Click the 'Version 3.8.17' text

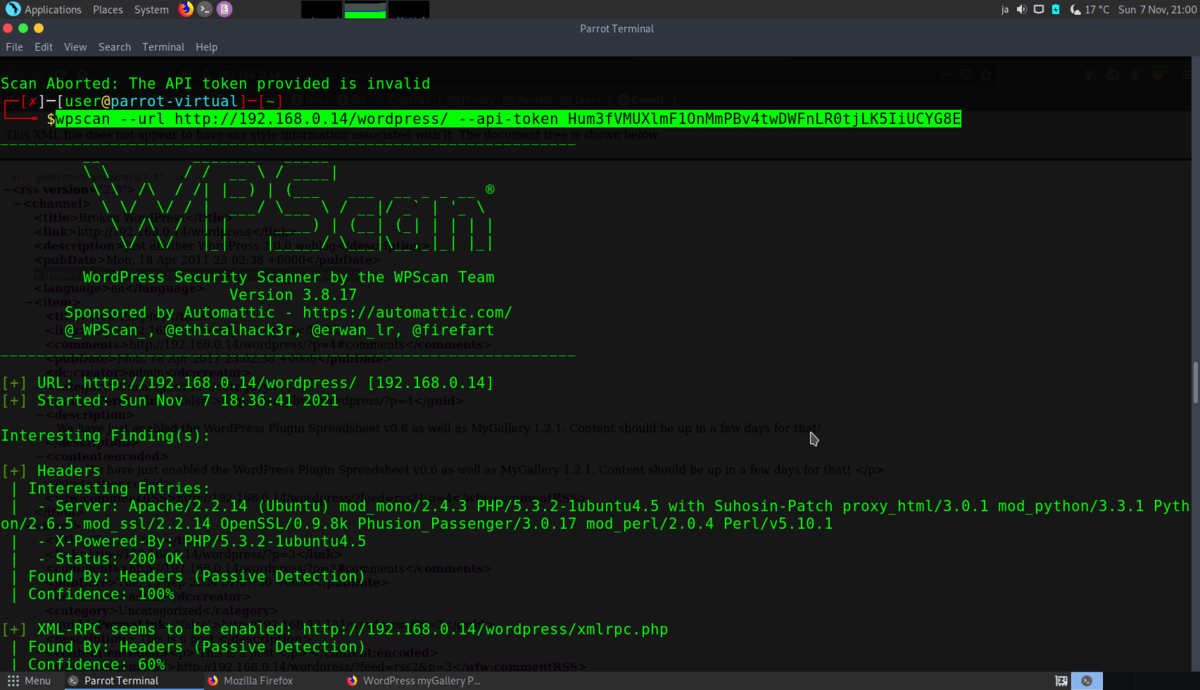(x=293, y=295)
